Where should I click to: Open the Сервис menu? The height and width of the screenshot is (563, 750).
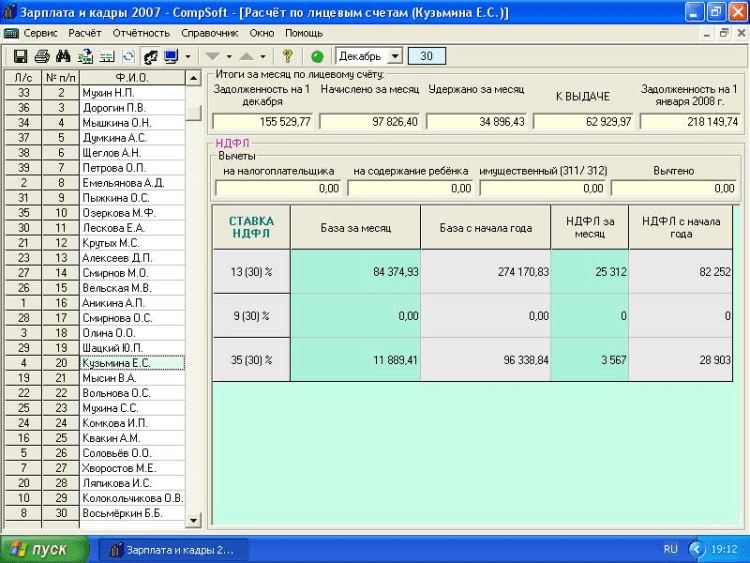40,33
